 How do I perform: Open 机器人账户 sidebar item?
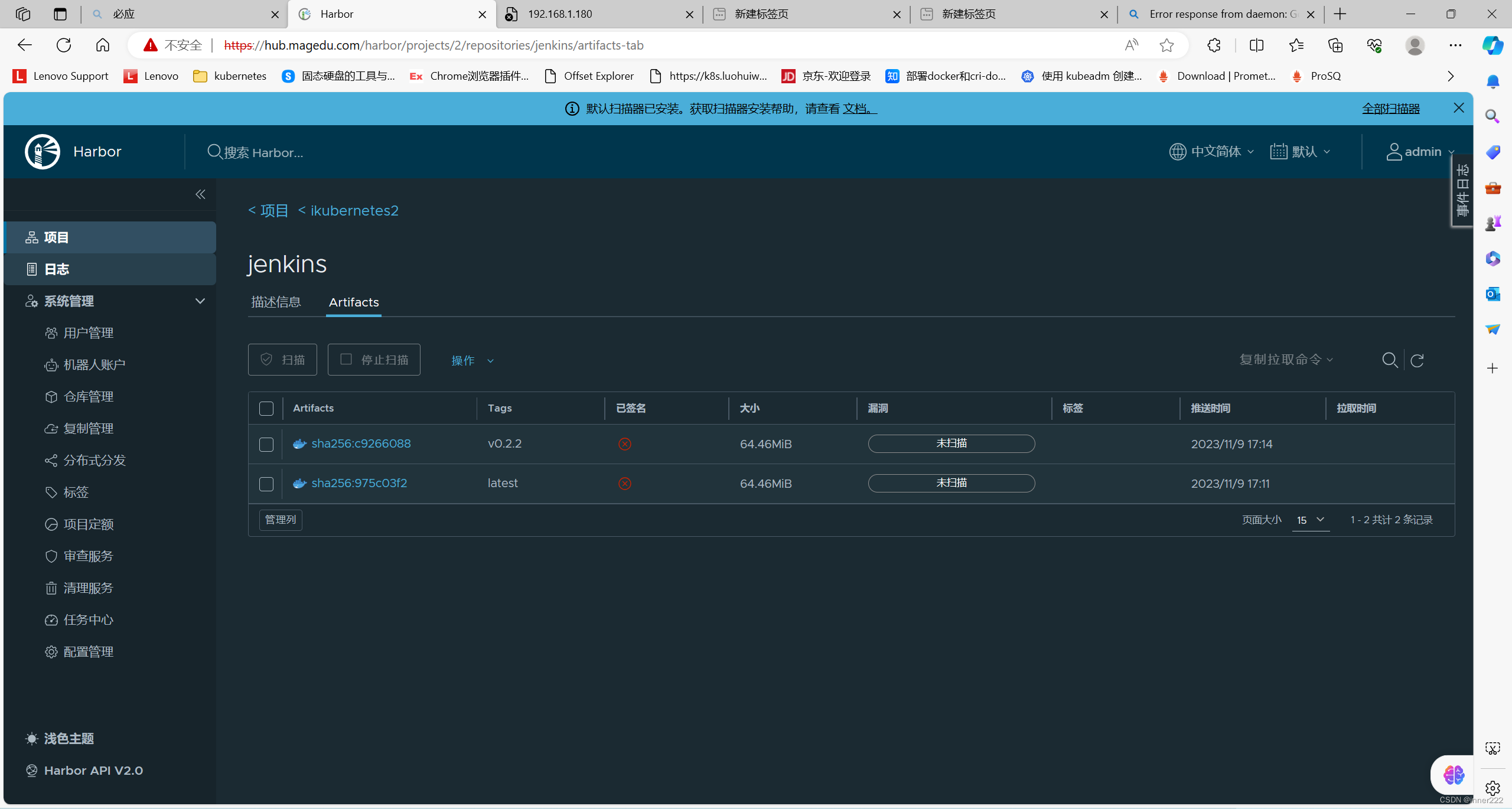pyautogui.click(x=94, y=364)
